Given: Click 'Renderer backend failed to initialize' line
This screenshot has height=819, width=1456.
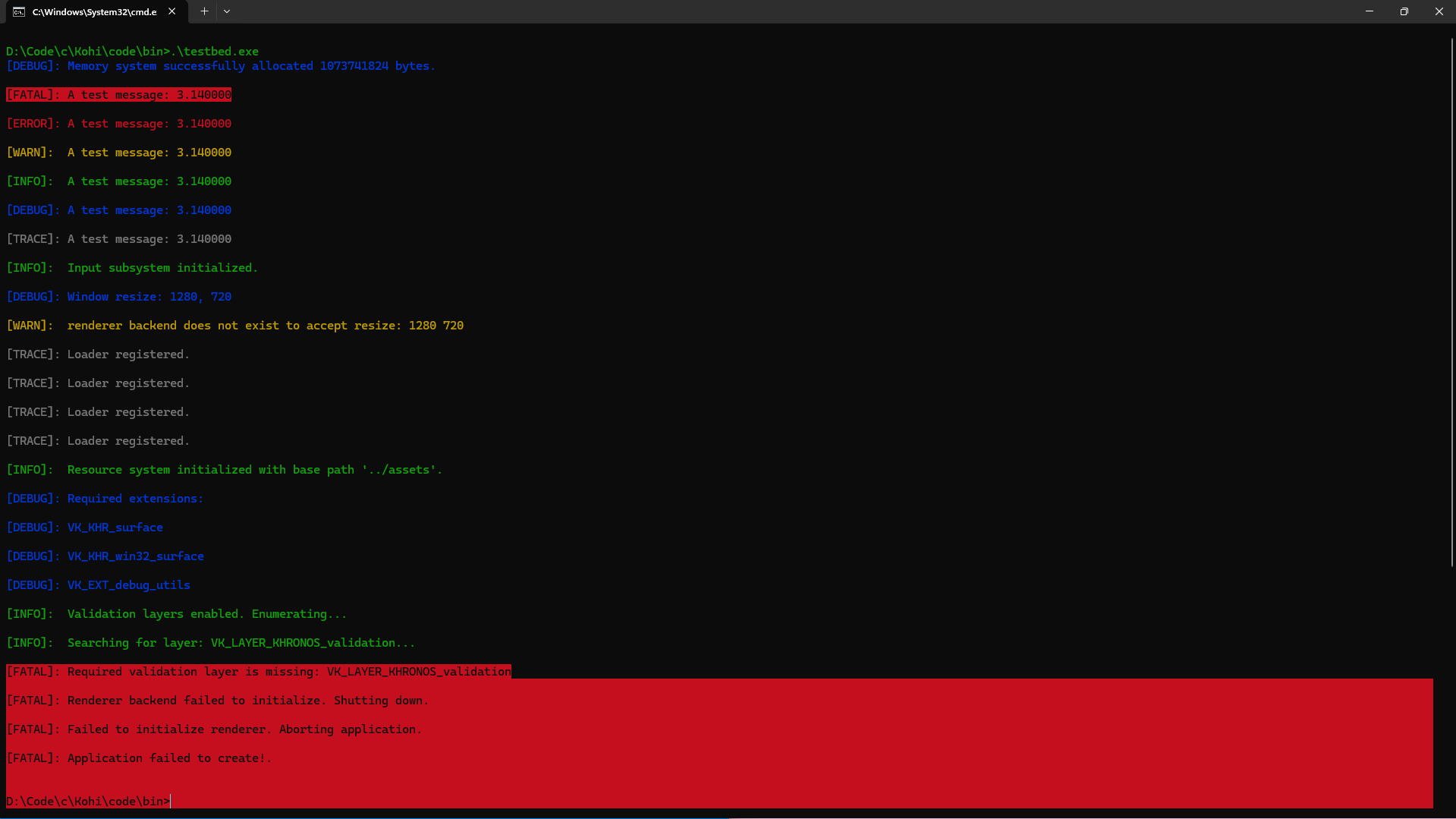Looking at the screenshot, I should (x=218, y=701).
